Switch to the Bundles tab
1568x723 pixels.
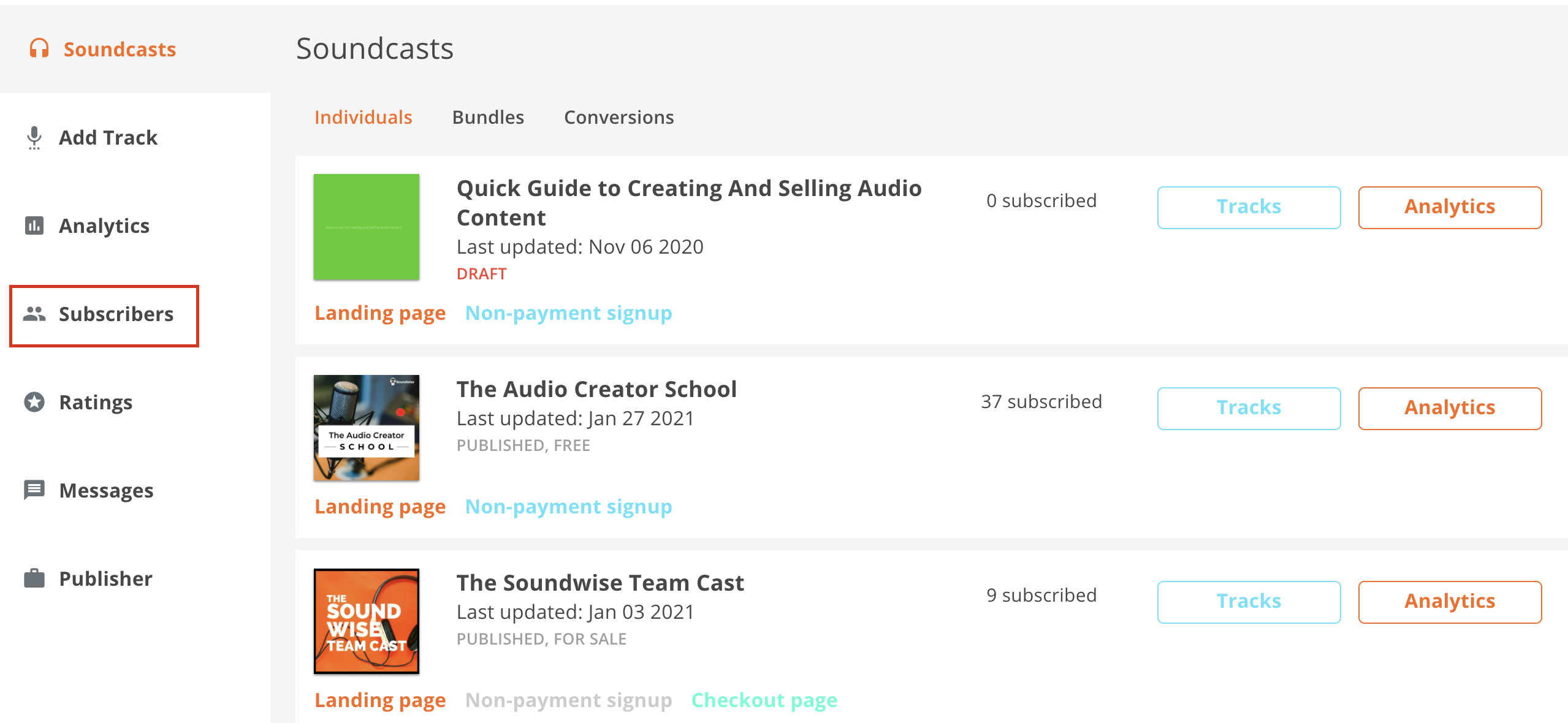(488, 117)
